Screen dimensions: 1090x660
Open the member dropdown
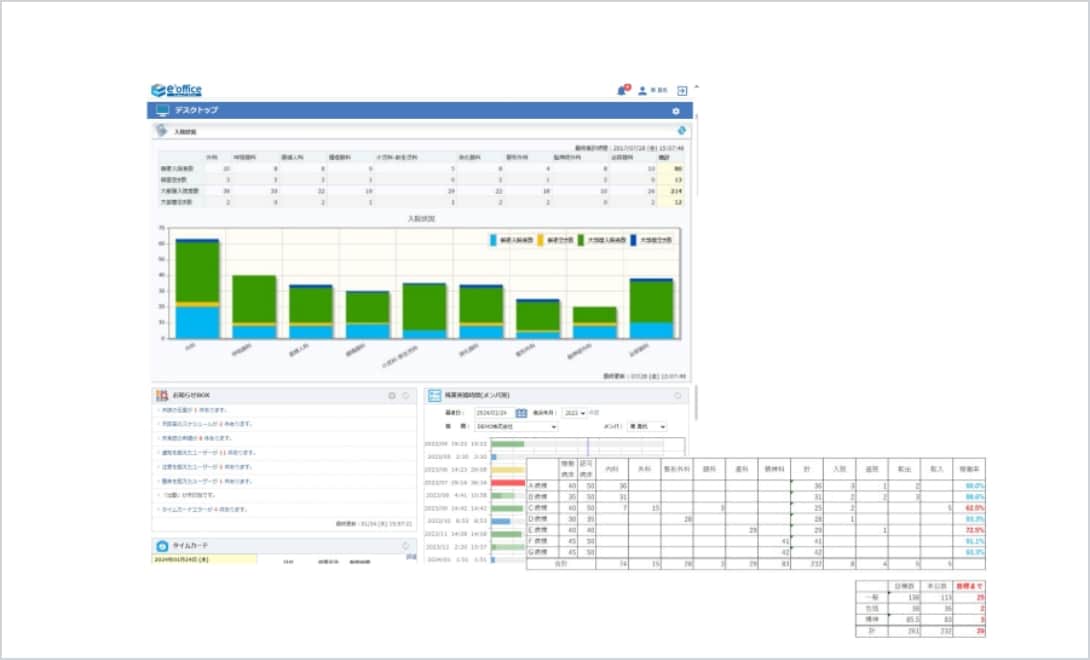click(x=646, y=426)
